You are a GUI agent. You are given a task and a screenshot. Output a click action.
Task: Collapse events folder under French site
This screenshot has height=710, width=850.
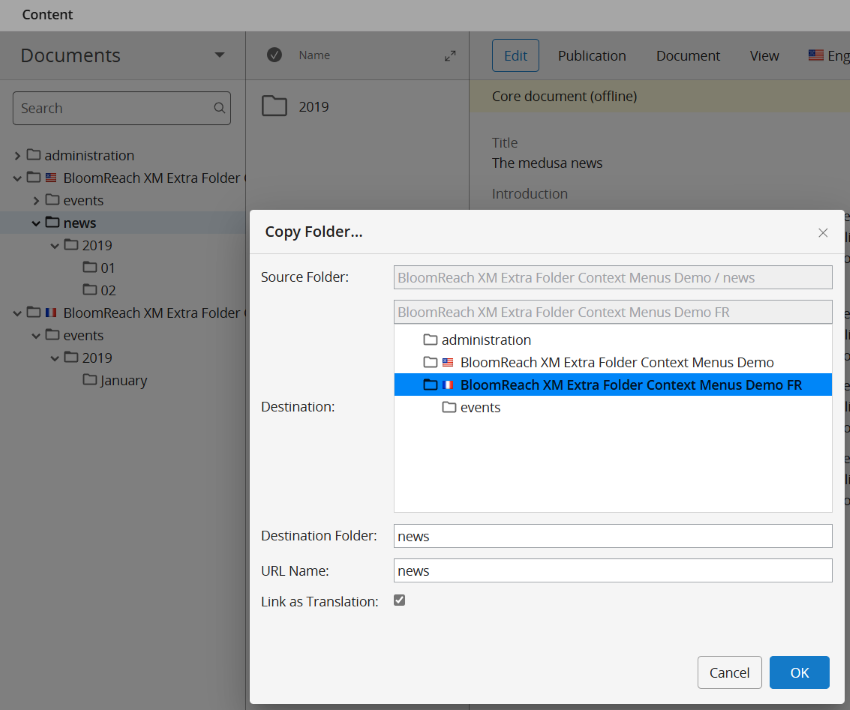36,336
